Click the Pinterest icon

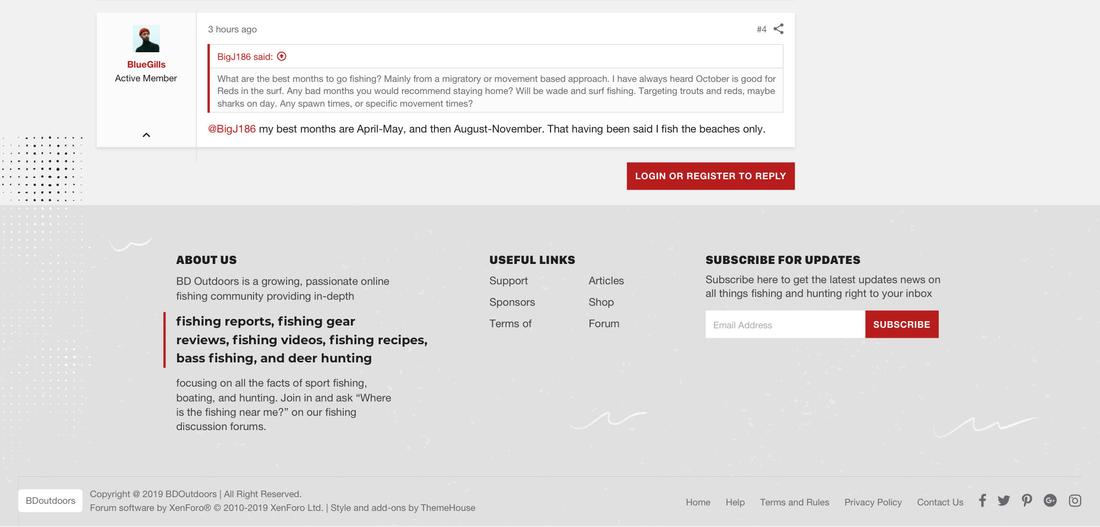tap(1027, 501)
